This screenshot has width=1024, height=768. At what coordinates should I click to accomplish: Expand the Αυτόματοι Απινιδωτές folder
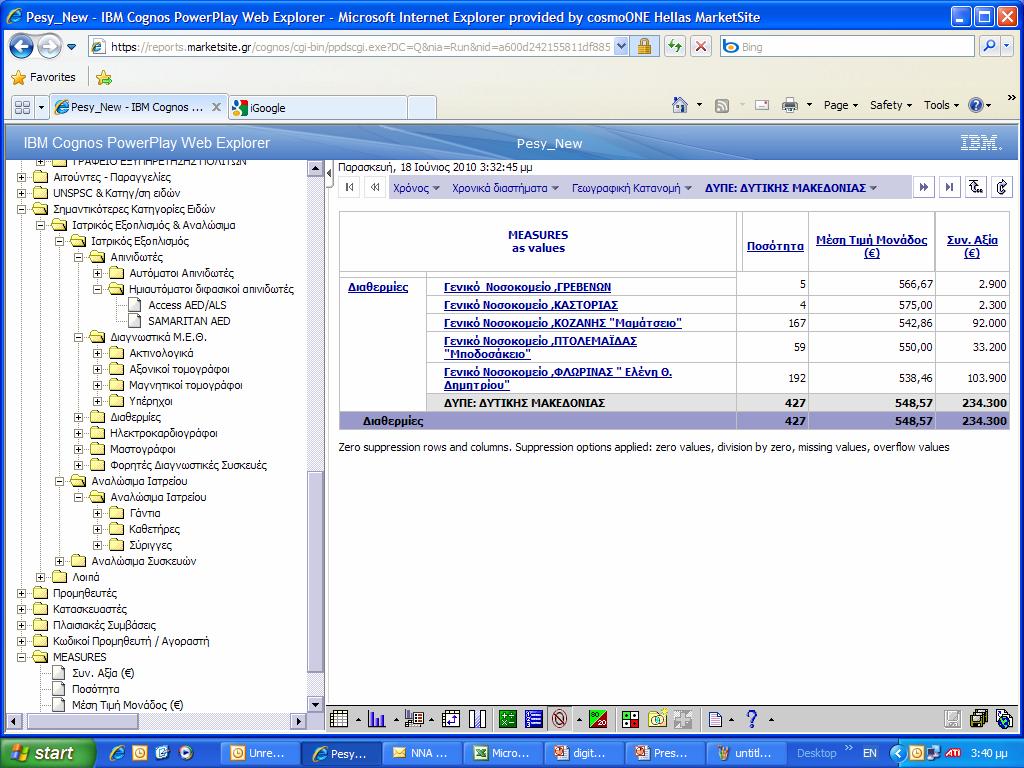pyautogui.click(x=98, y=273)
